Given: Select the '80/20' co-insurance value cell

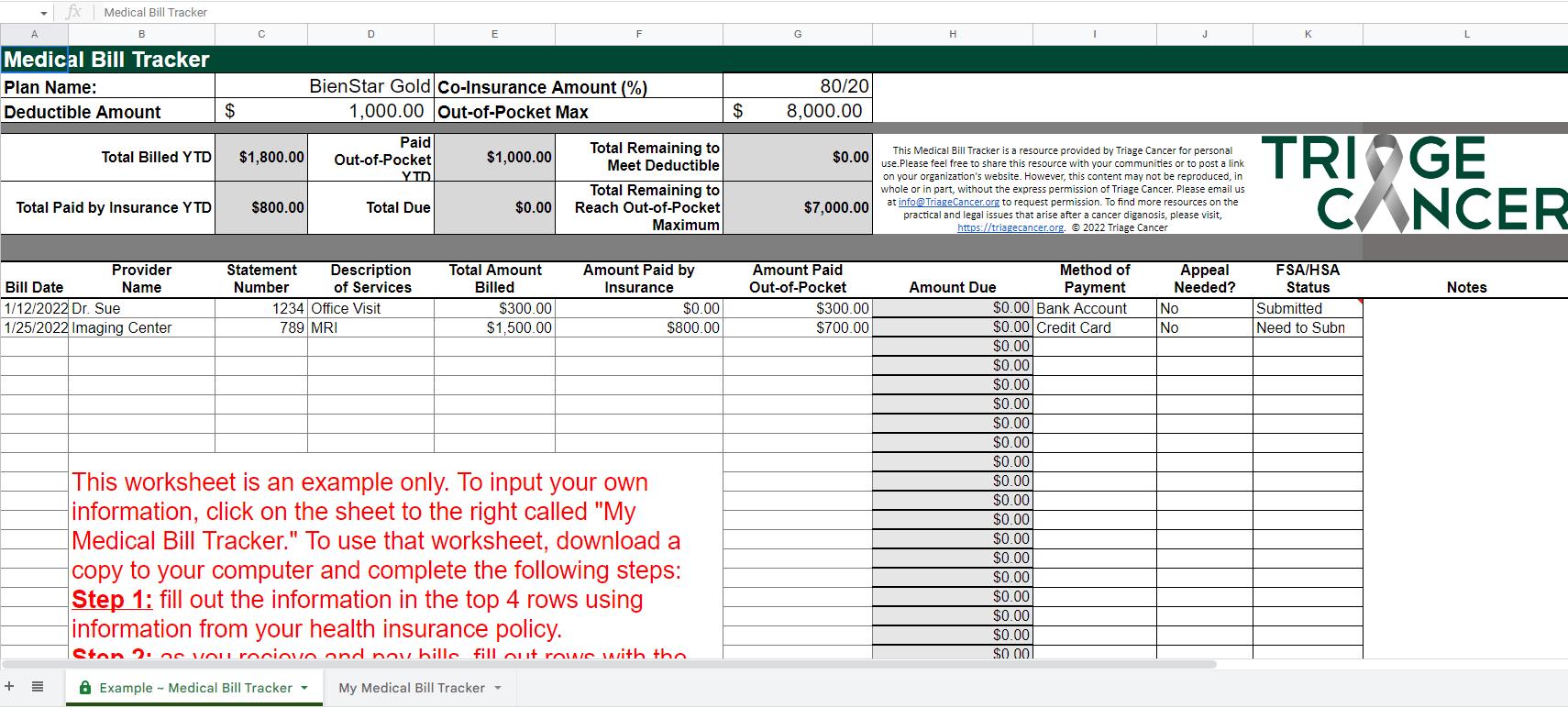Looking at the screenshot, I should pyautogui.click(x=798, y=87).
